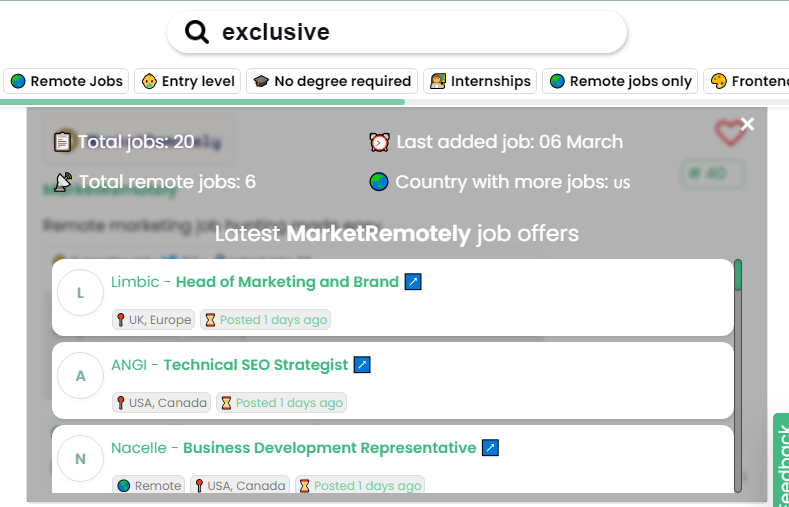Choose the Internships filter tag

[480, 81]
